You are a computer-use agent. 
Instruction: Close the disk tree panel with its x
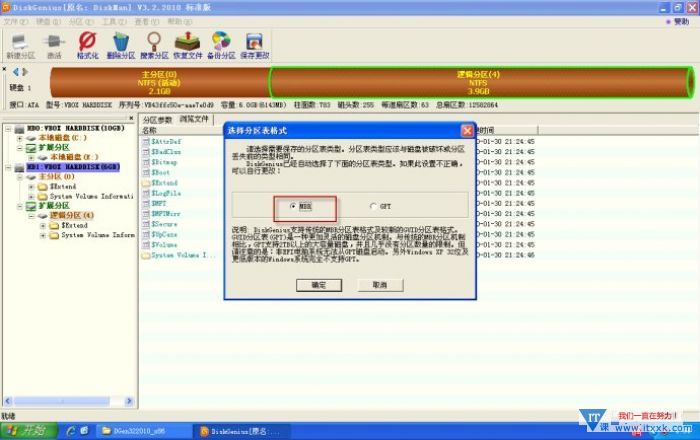[x=131, y=118]
